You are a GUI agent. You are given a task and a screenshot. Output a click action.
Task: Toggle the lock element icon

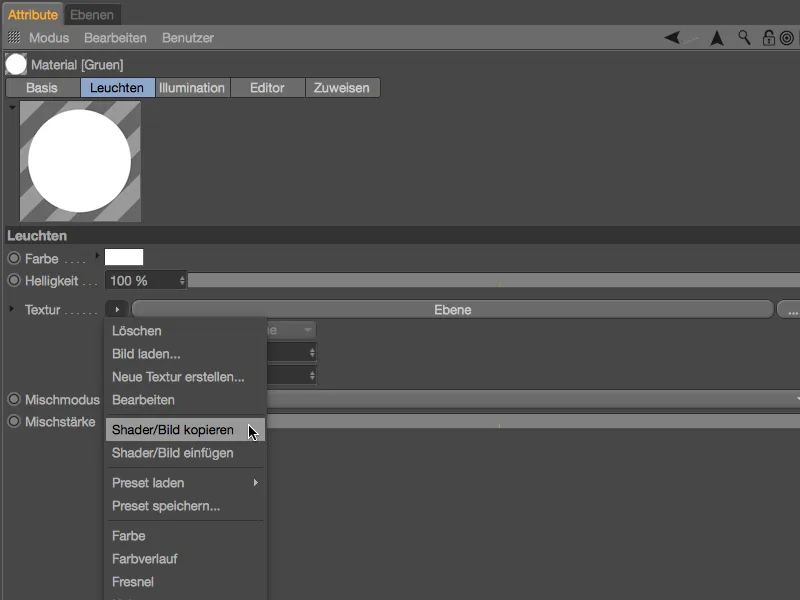(x=768, y=38)
